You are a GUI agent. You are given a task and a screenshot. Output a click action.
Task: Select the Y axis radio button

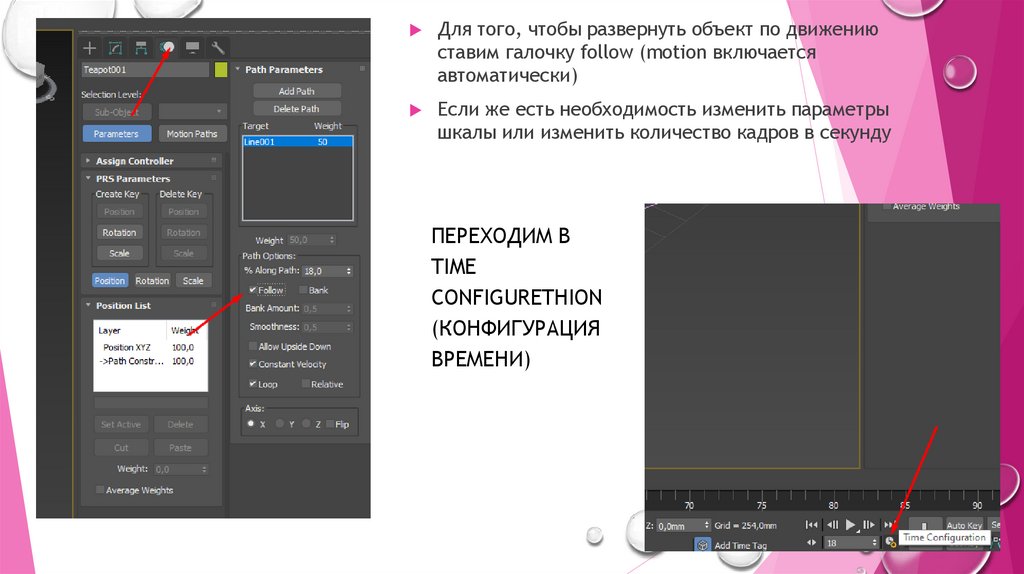pyautogui.click(x=280, y=424)
